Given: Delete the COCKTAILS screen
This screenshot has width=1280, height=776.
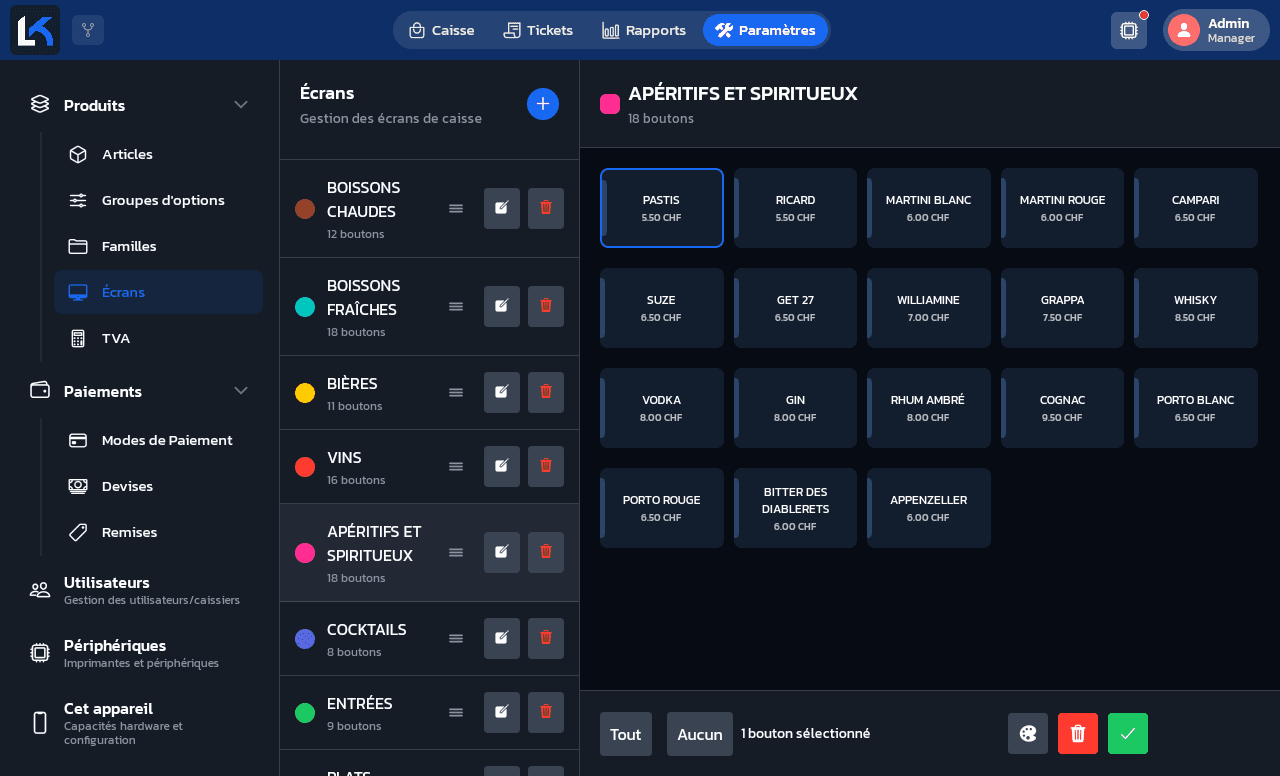Looking at the screenshot, I should (x=546, y=638).
